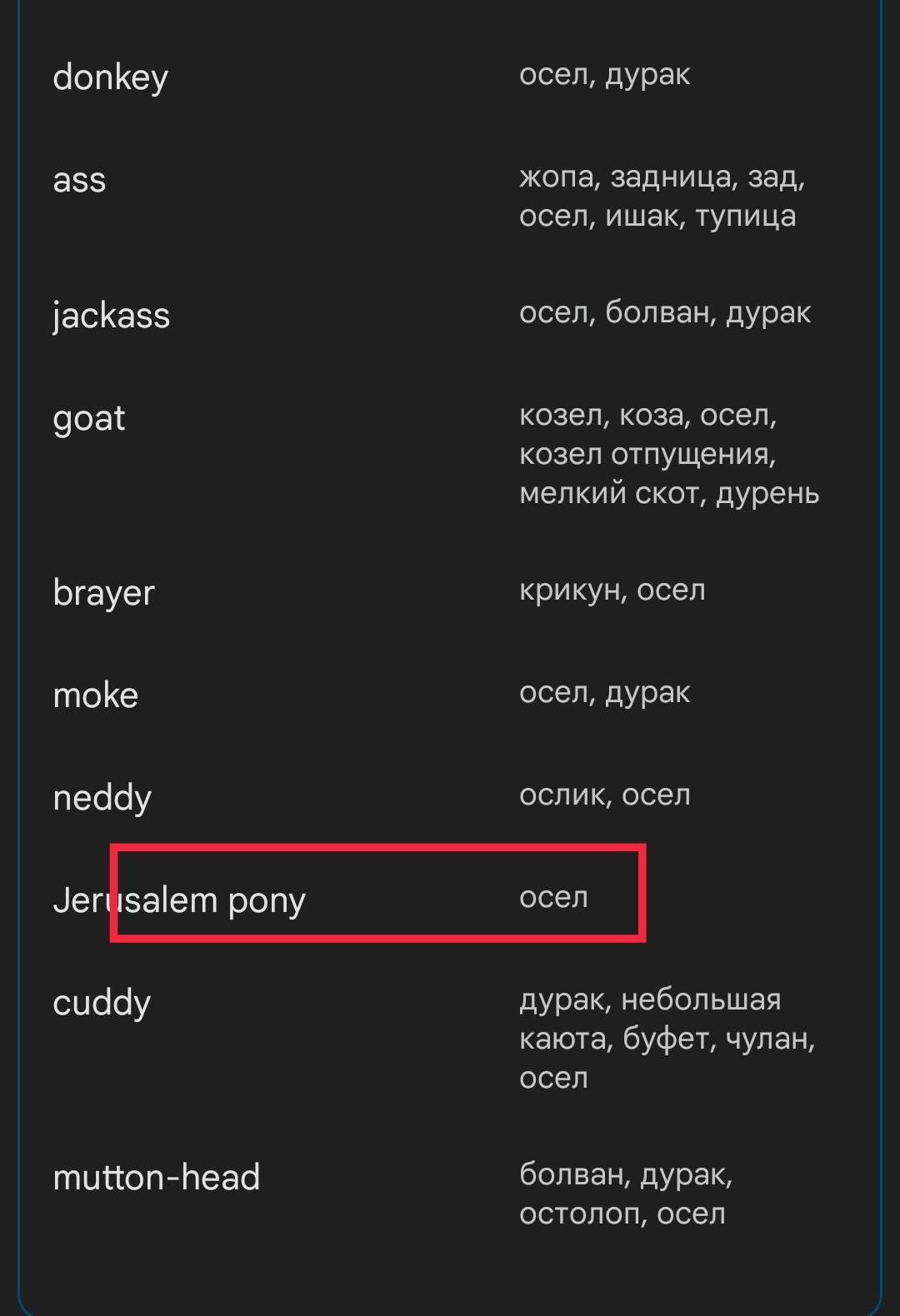Image resolution: width=900 pixels, height=1316 pixels.
Task: Tap the translations starting with "жопа, задница"
Action: [662, 197]
